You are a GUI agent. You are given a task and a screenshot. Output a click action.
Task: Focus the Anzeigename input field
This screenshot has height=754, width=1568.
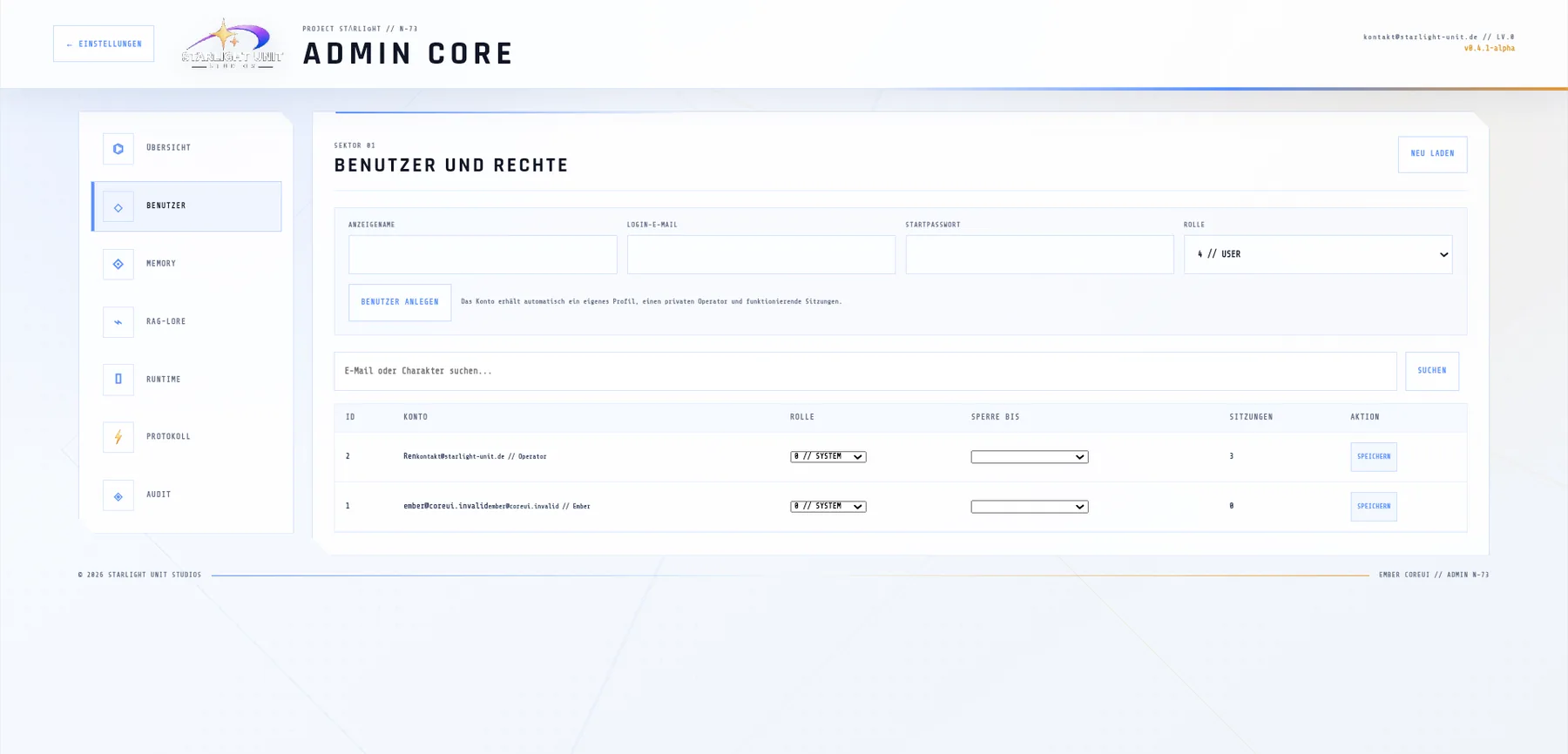pyautogui.click(x=483, y=254)
